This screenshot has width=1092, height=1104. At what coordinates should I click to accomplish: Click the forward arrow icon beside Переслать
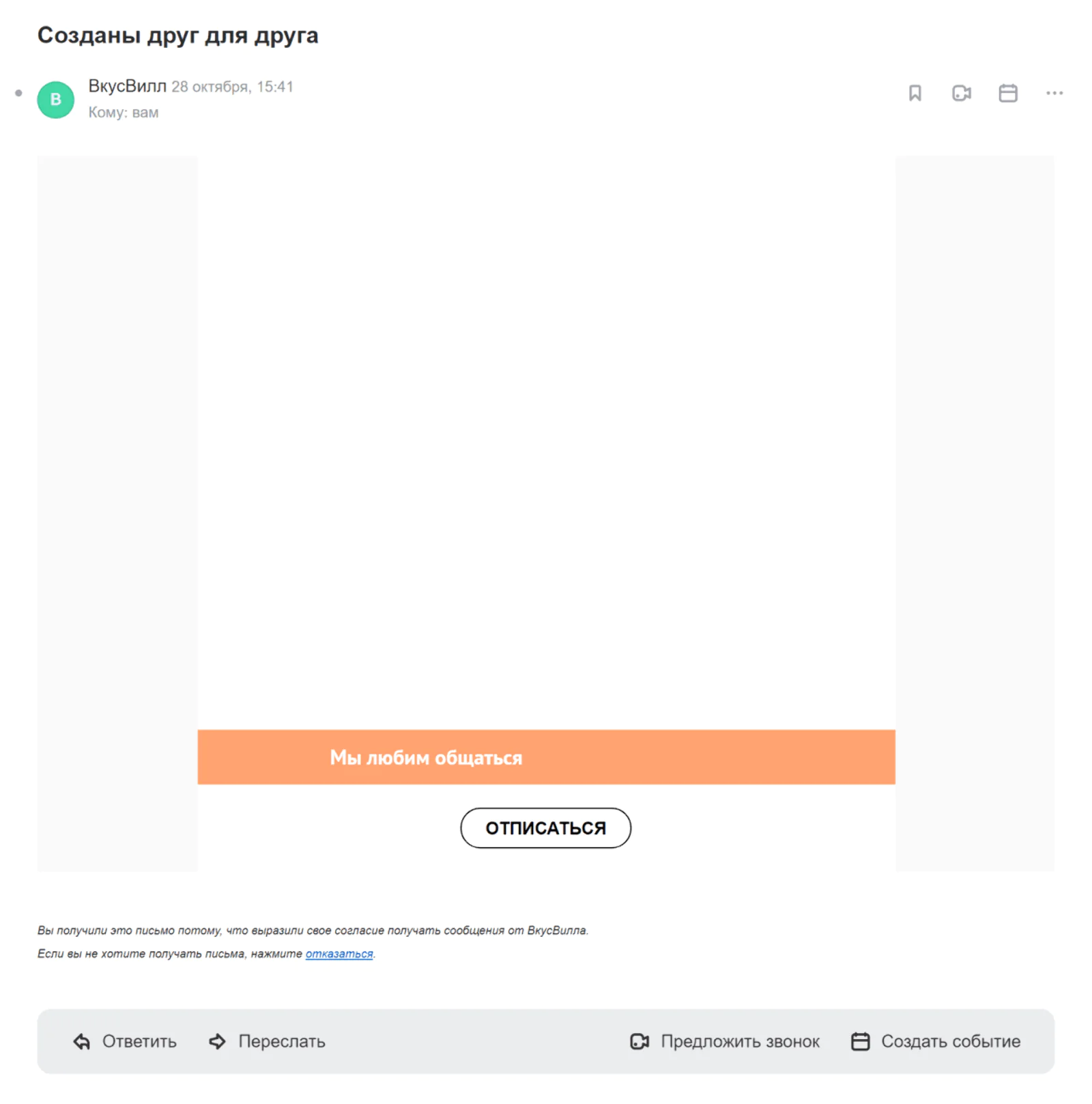pyautogui.click(x=217, y=1041)
